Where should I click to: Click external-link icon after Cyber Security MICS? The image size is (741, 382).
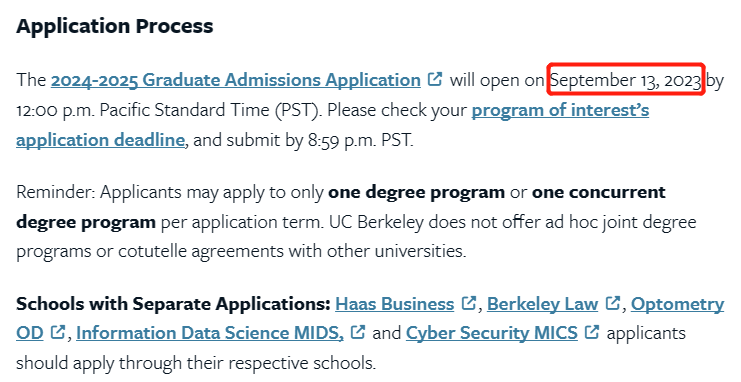592,332
